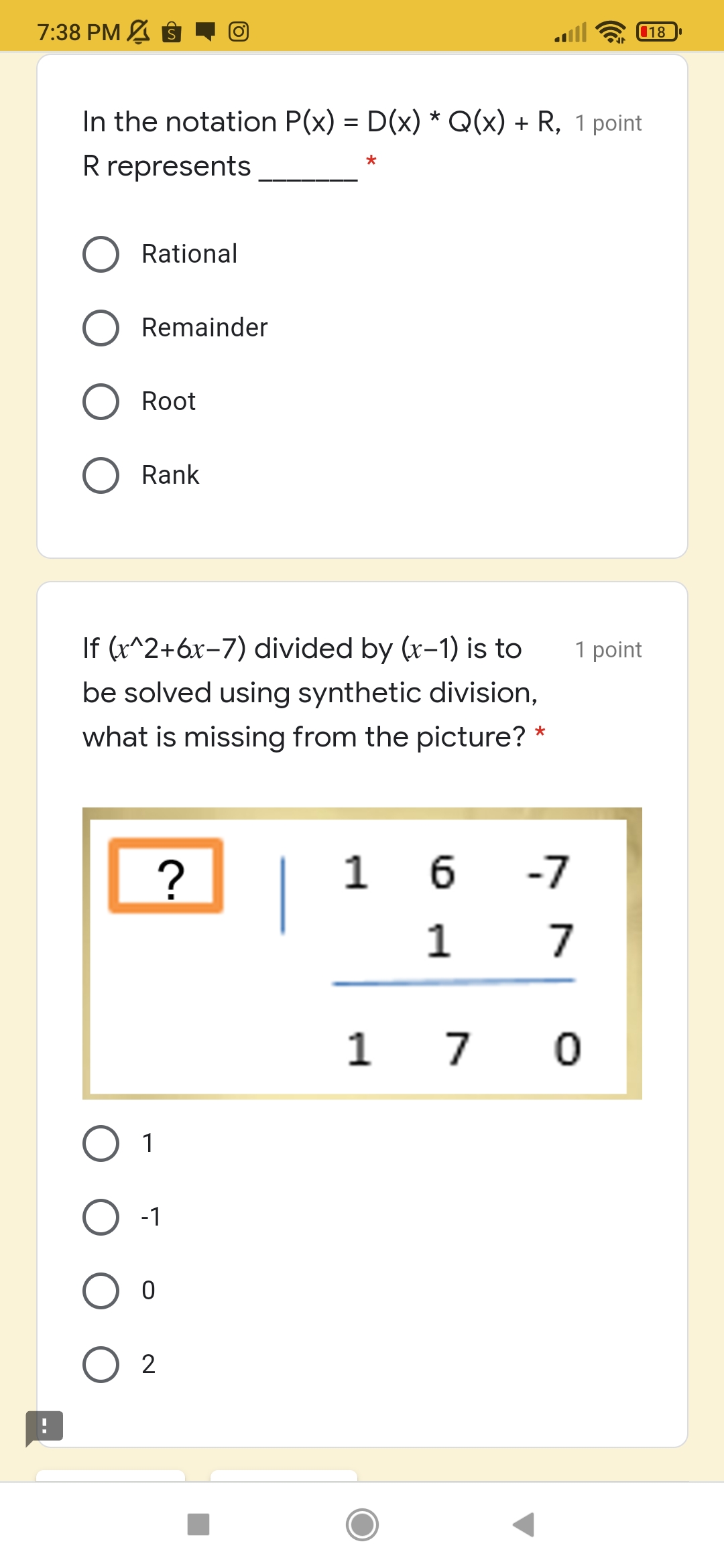Screen dimensions: 724x1568
Task: Select the Rational answer option
Action: [x=101, y=254]
